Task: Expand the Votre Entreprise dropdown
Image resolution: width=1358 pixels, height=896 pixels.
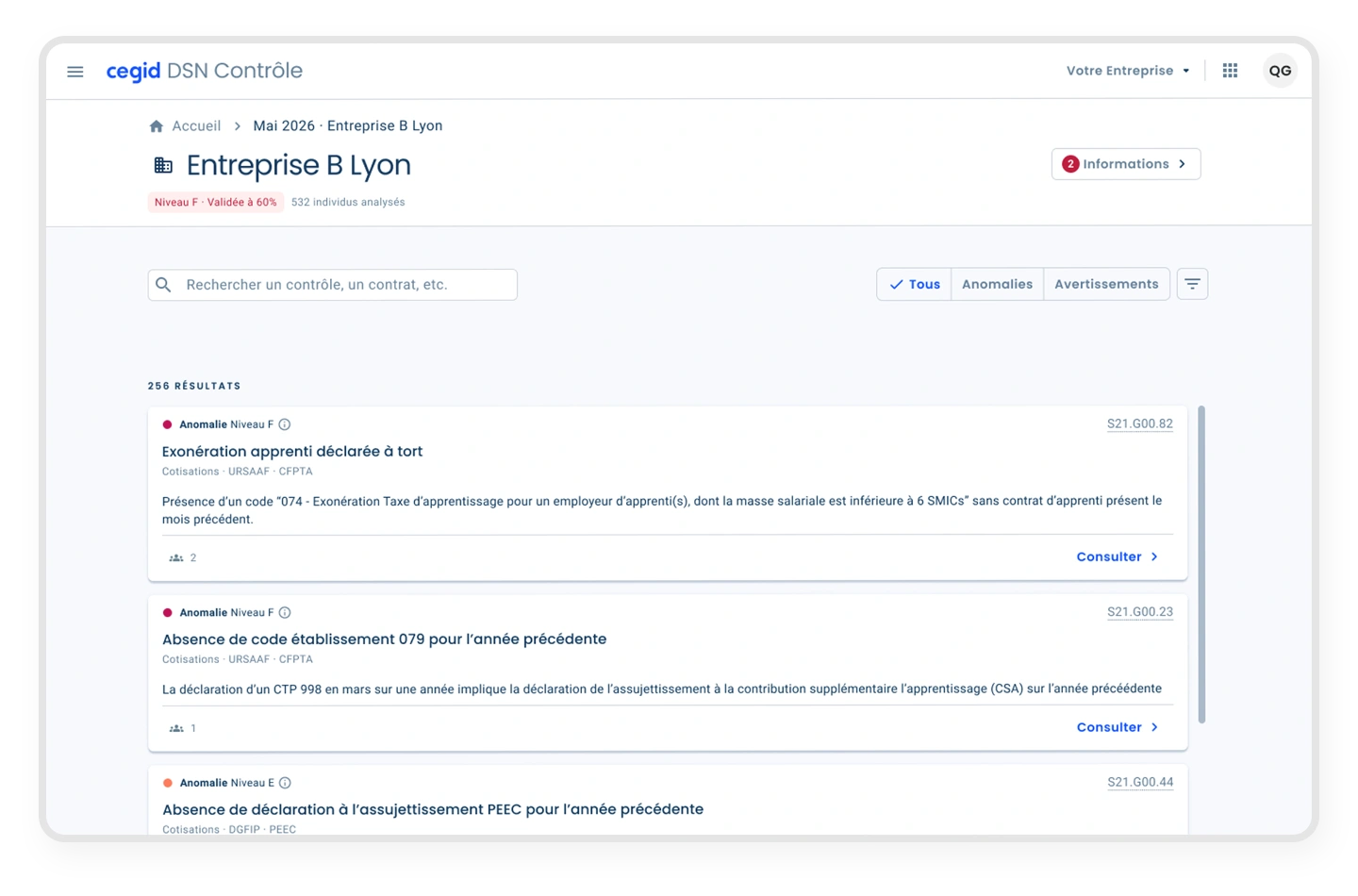Action: click(1128, 71)
